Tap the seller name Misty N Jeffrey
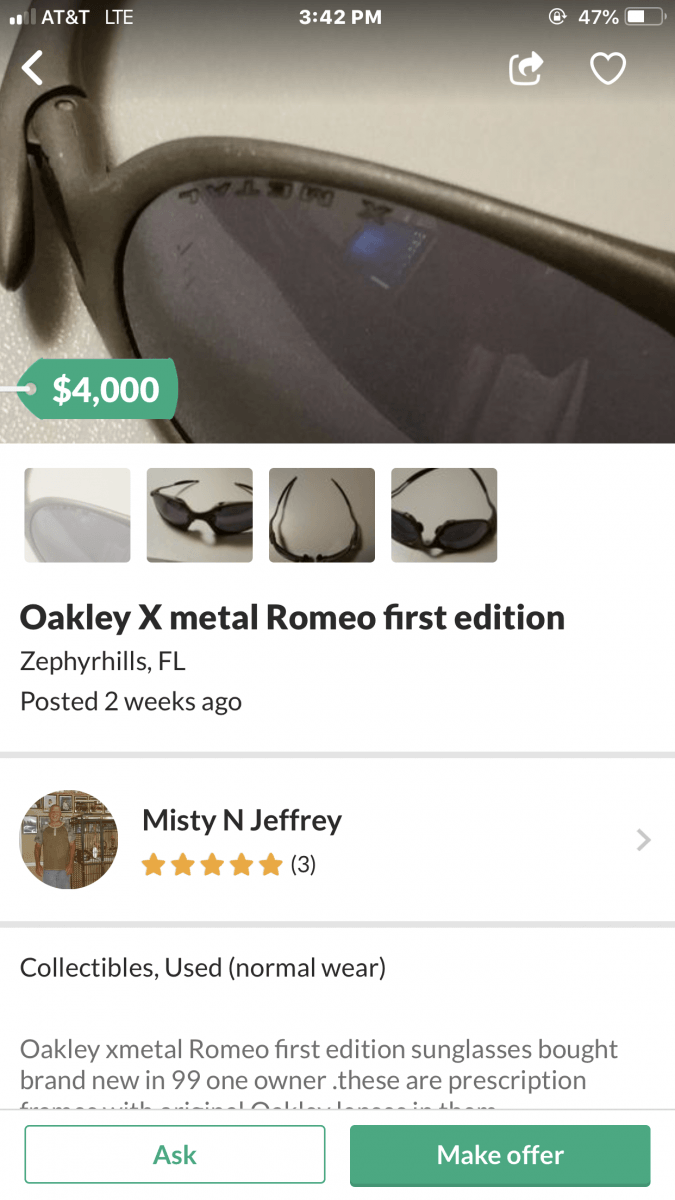Image resolution: width=675 pixels, height=1200 pixels. click(x=242, y=821)
